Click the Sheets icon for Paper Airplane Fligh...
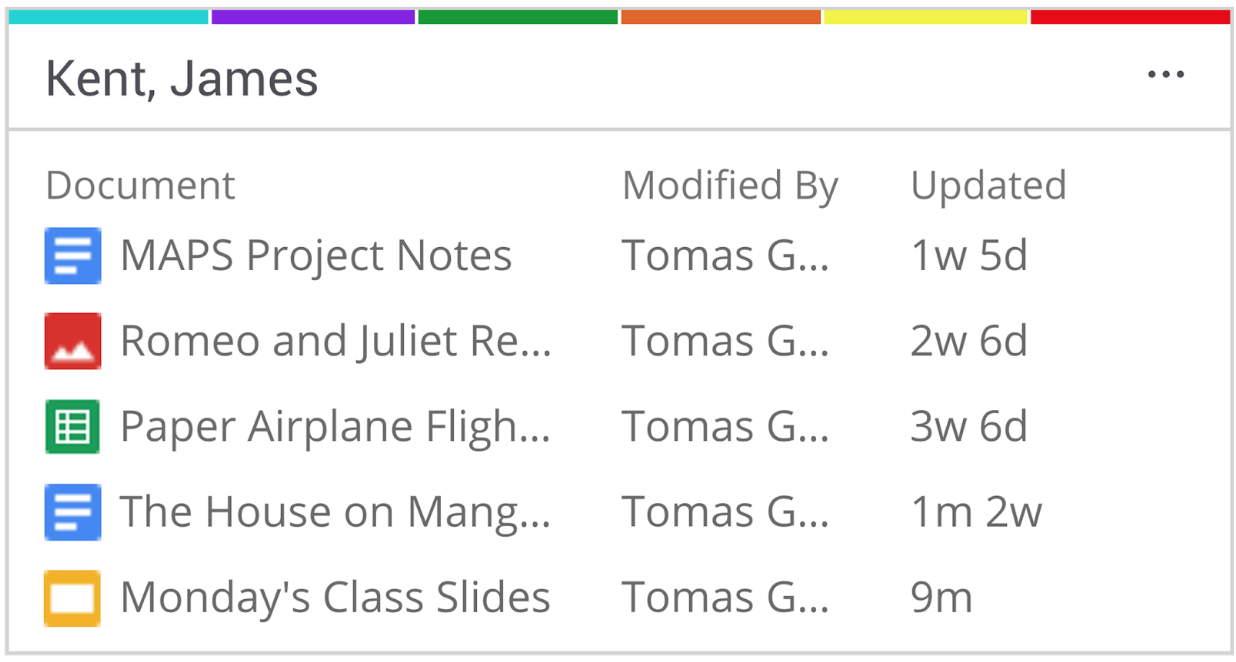 72,426
